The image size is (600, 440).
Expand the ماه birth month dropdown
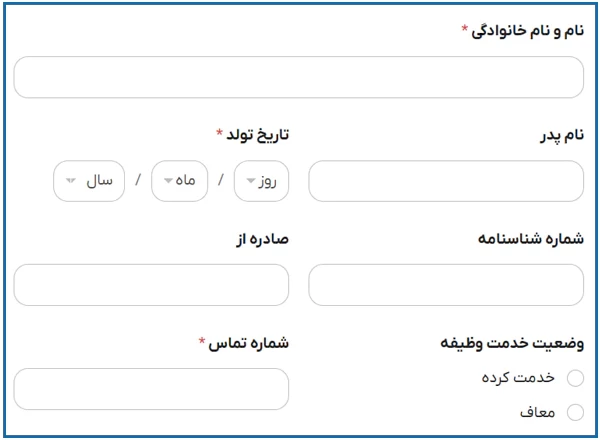click(179, 181)
